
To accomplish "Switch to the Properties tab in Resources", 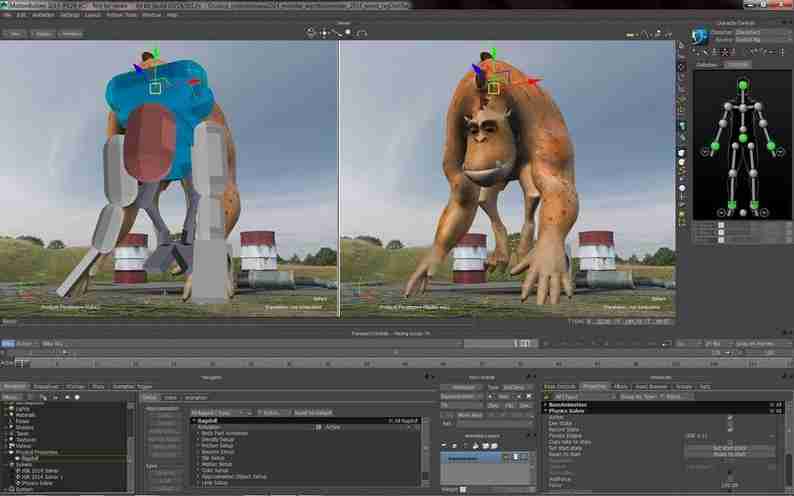I will [x=594, y=387].
